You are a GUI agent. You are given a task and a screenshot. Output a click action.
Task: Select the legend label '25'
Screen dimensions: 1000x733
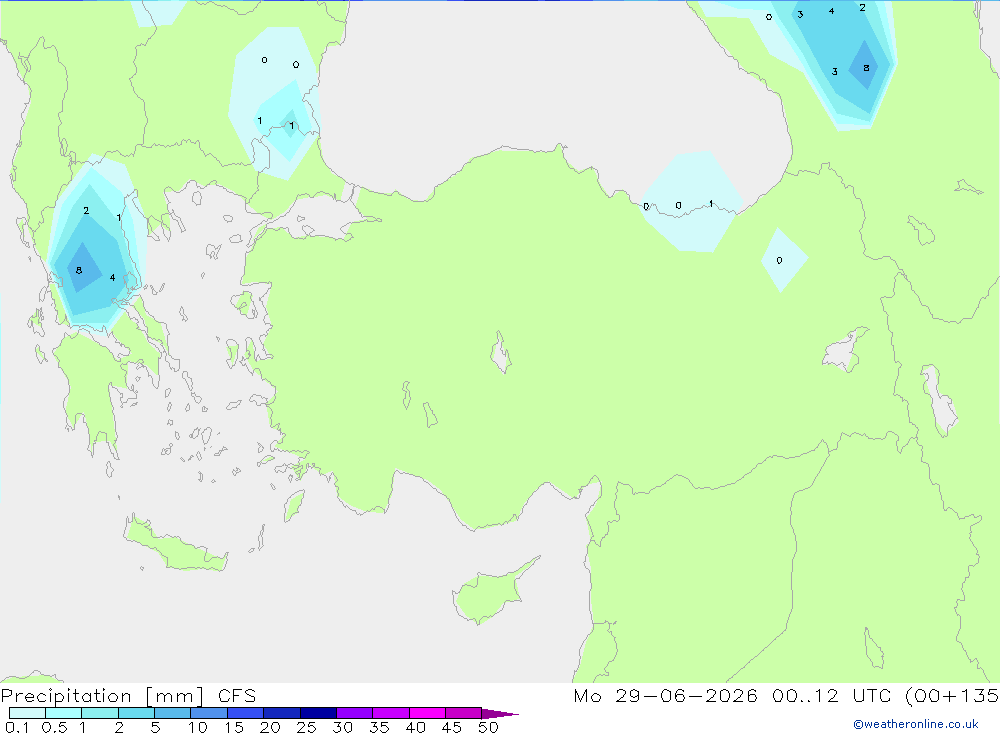[x=306, y=727]
